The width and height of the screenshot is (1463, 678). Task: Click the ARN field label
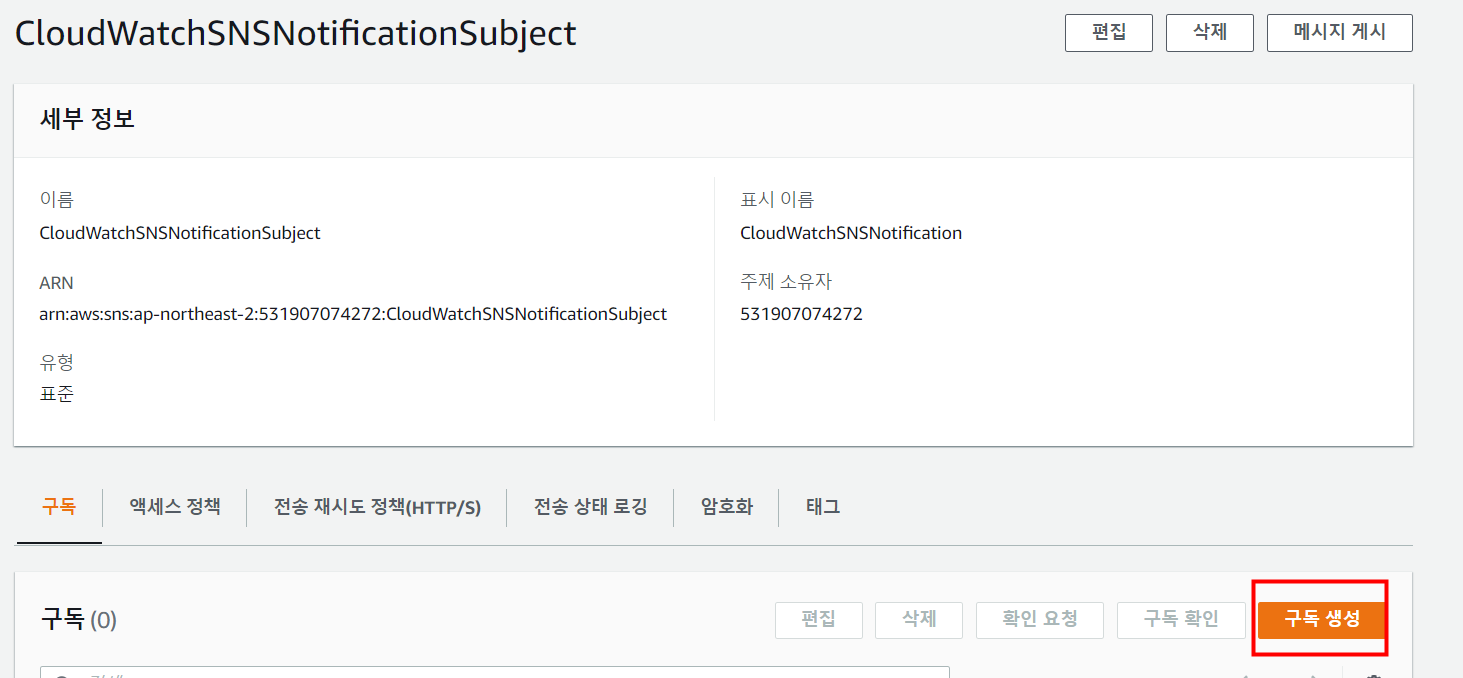57,283
